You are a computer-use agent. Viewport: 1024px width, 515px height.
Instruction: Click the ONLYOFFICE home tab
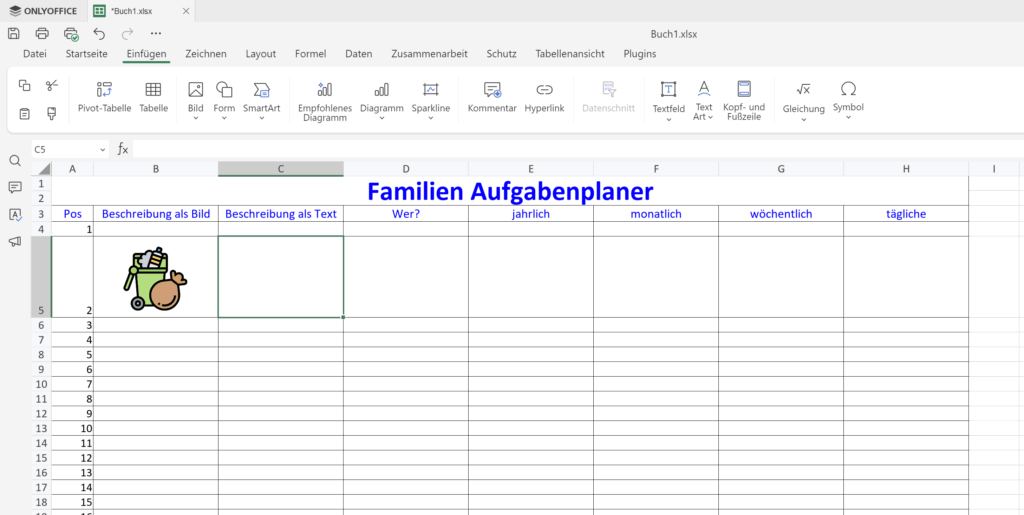tap(43, 11)
